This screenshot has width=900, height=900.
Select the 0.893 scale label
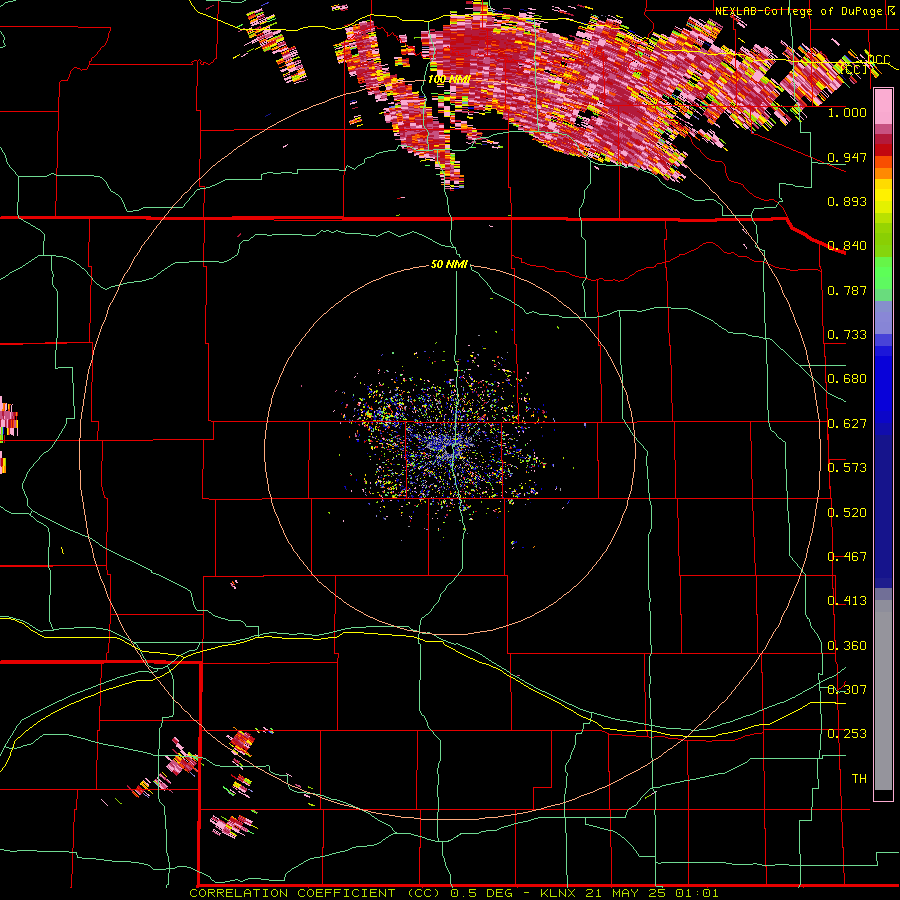click(847, 201)
